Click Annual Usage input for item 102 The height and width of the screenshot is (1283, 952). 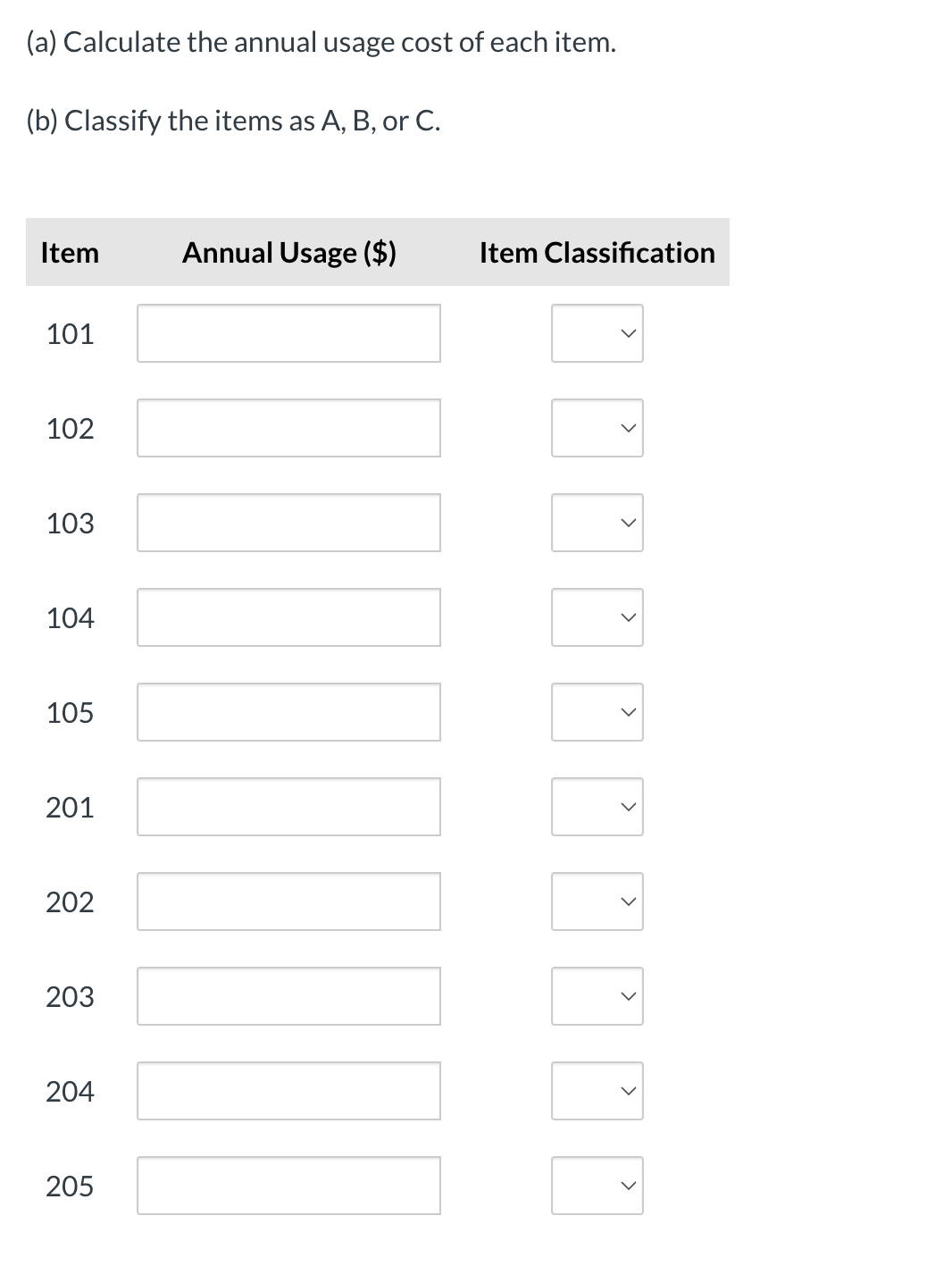[x=288, y=428]
